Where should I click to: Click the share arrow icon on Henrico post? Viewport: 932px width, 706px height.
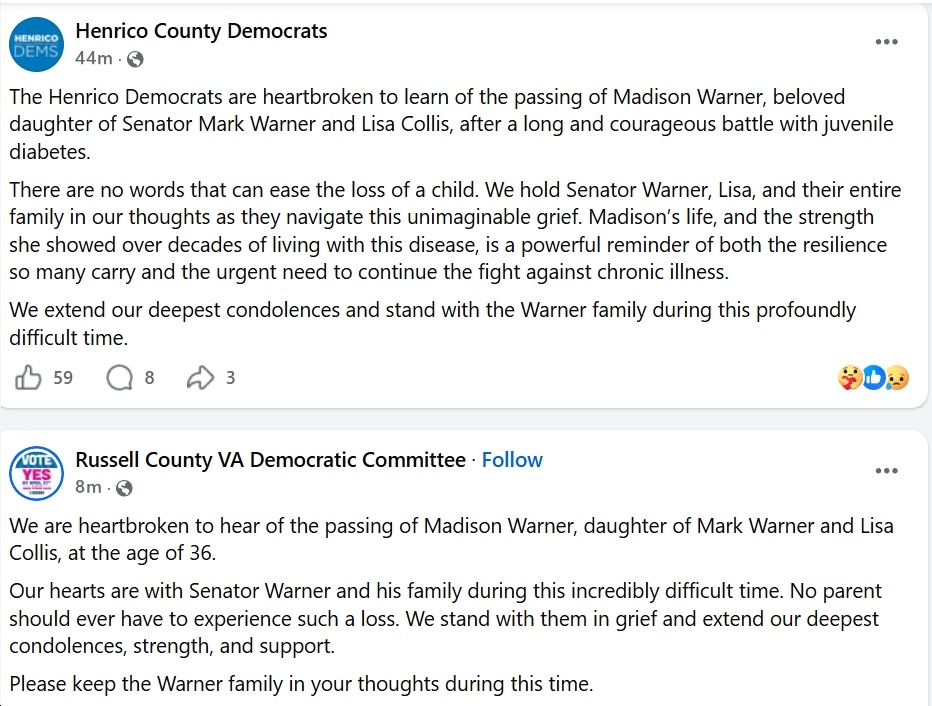click(x=200, y=378)
